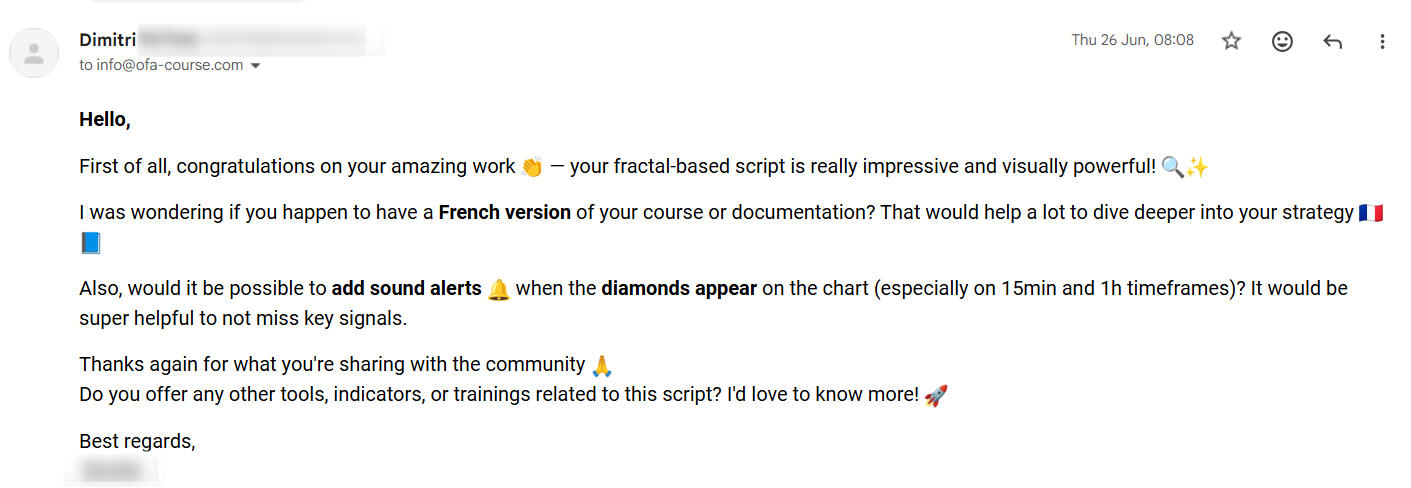Click the bold "Hello," greeting
Screen dimensions: 1411x488
click(x=105, y=120)
